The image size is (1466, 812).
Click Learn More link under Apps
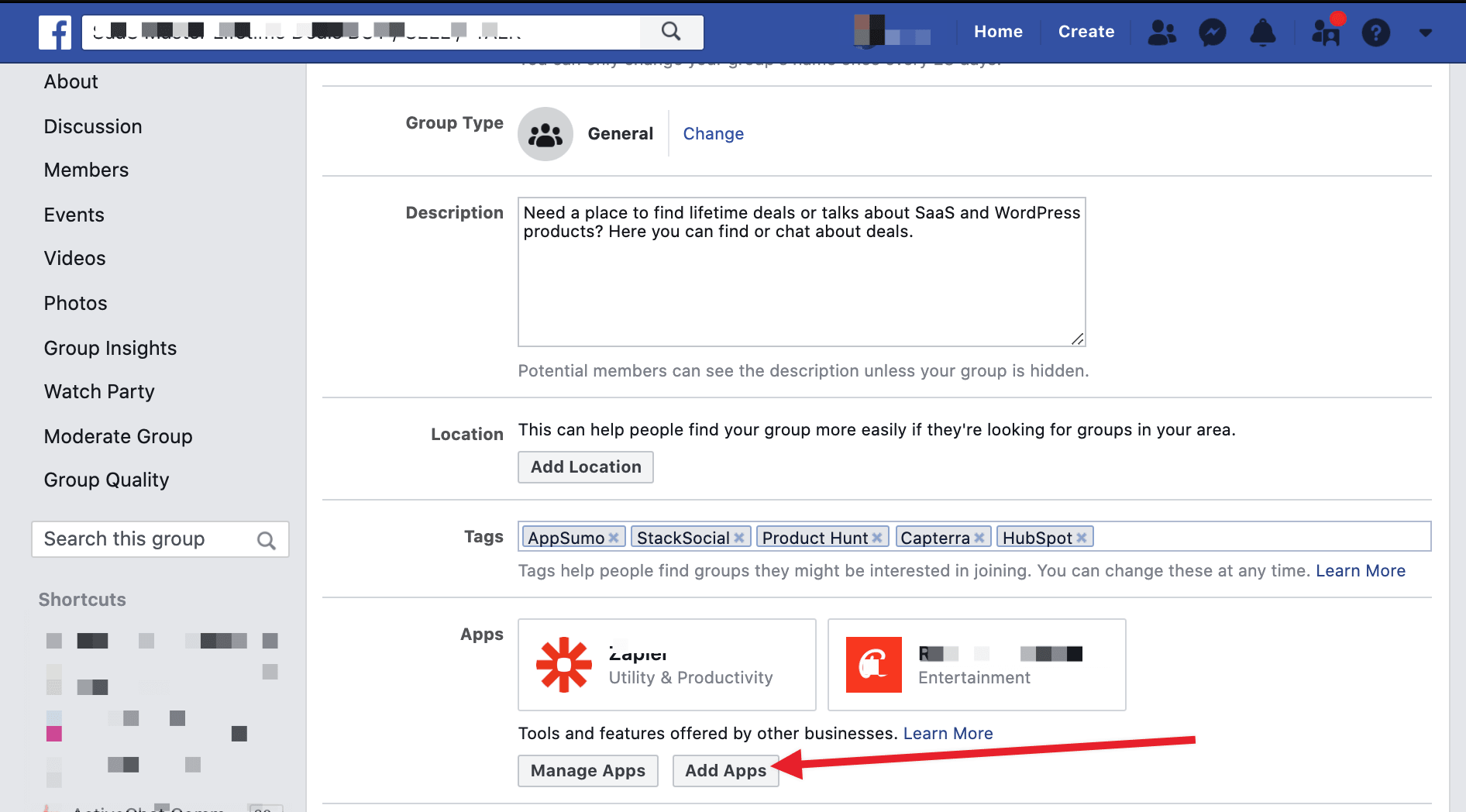click(948, 734)
